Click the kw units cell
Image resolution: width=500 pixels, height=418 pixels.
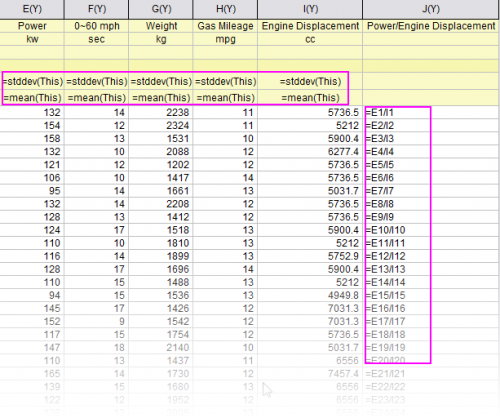coord(32,39)
